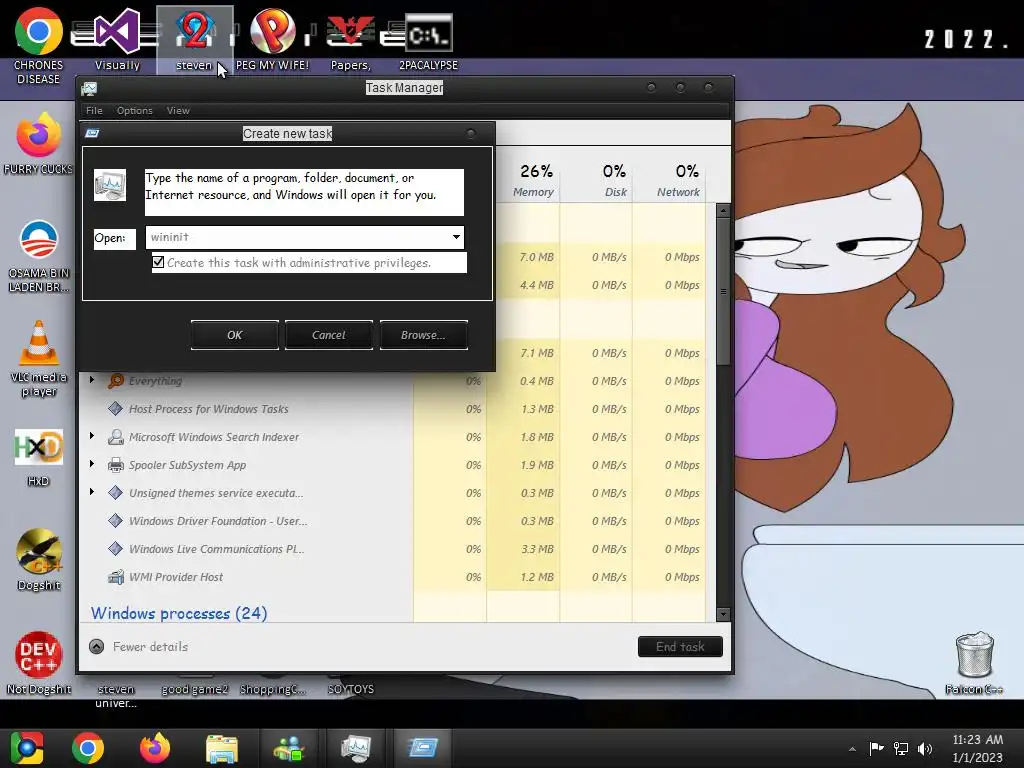Viewport: 1024px width, 768px height.
Task: Open File Explorer from the taskbar
Action: 221,748
